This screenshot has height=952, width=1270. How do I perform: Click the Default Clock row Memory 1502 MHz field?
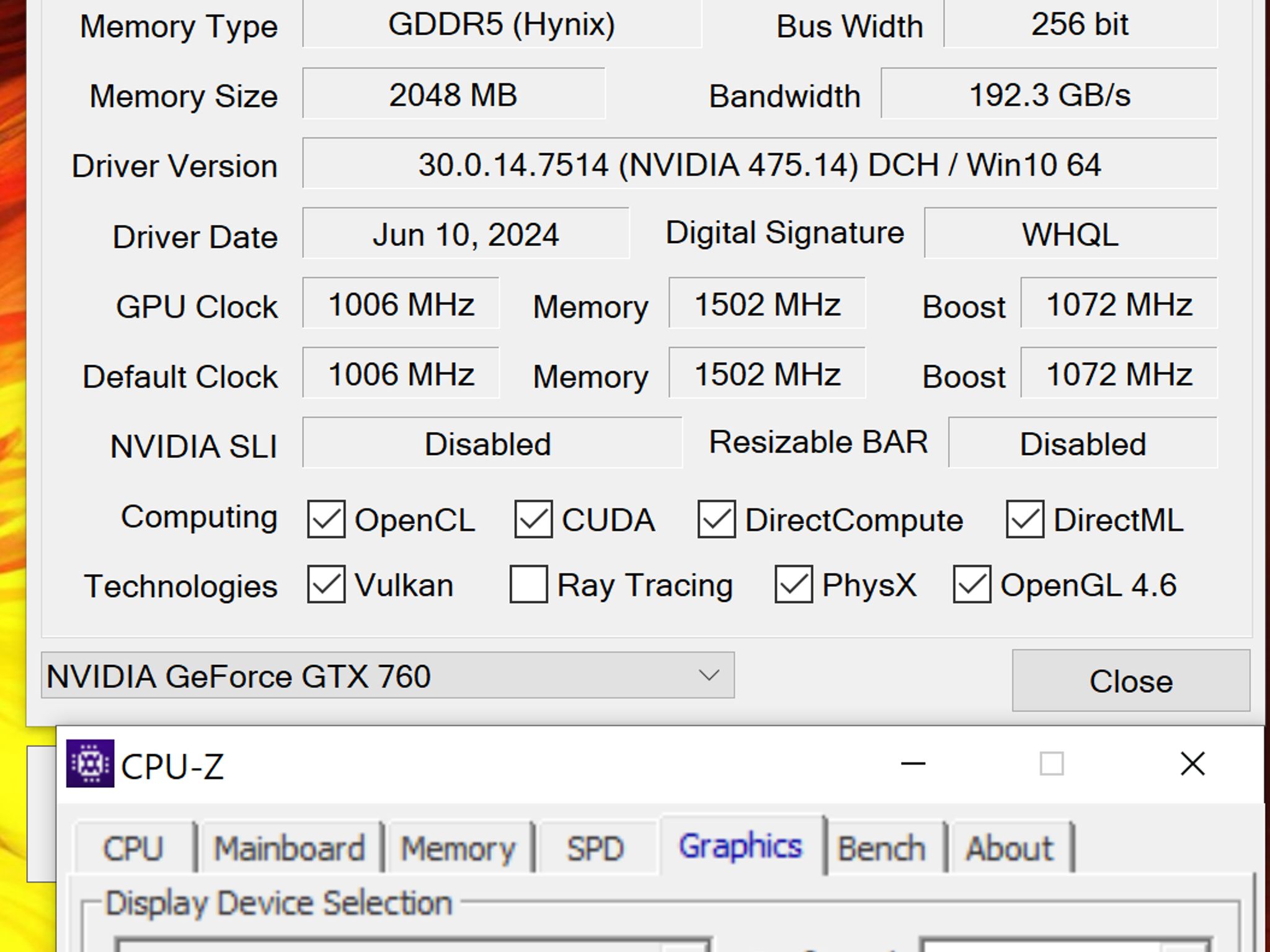766,372
